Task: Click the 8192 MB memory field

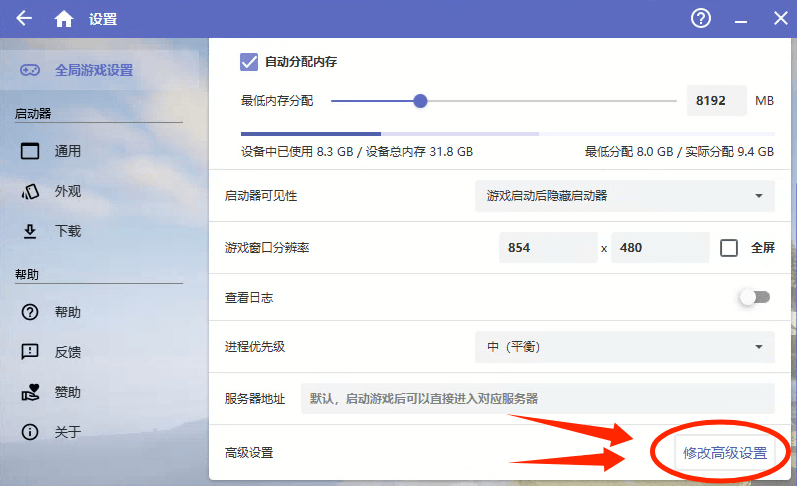Action: point(717,101)
